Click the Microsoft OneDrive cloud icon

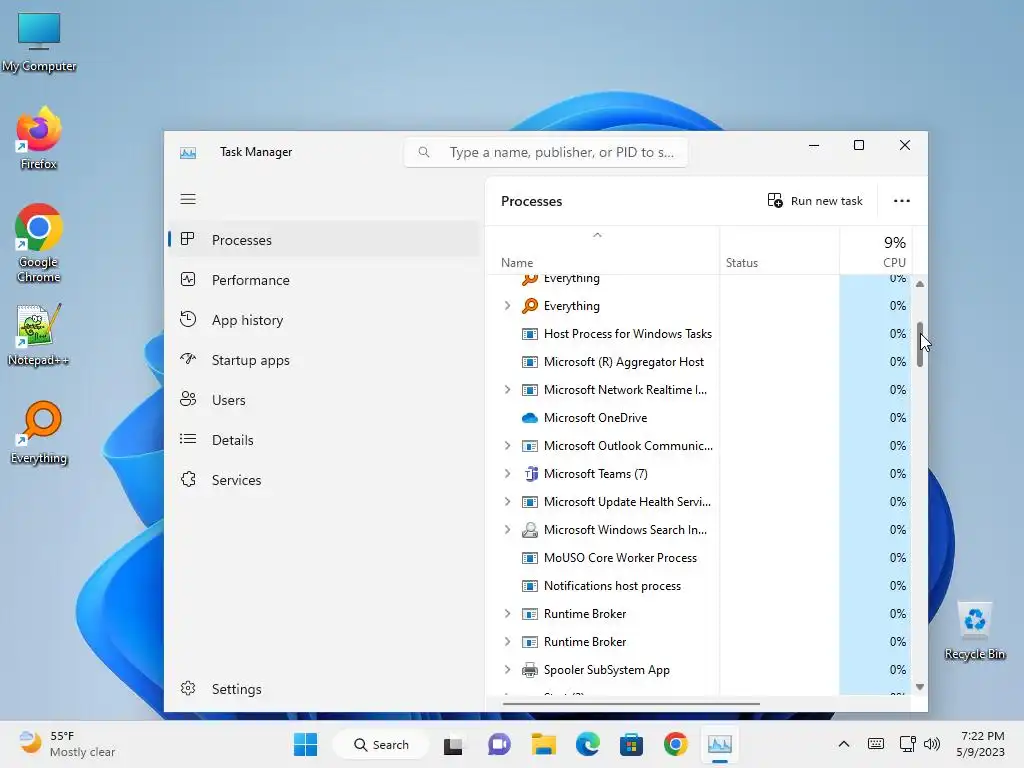pyautogui.click(x=530, y=418)
